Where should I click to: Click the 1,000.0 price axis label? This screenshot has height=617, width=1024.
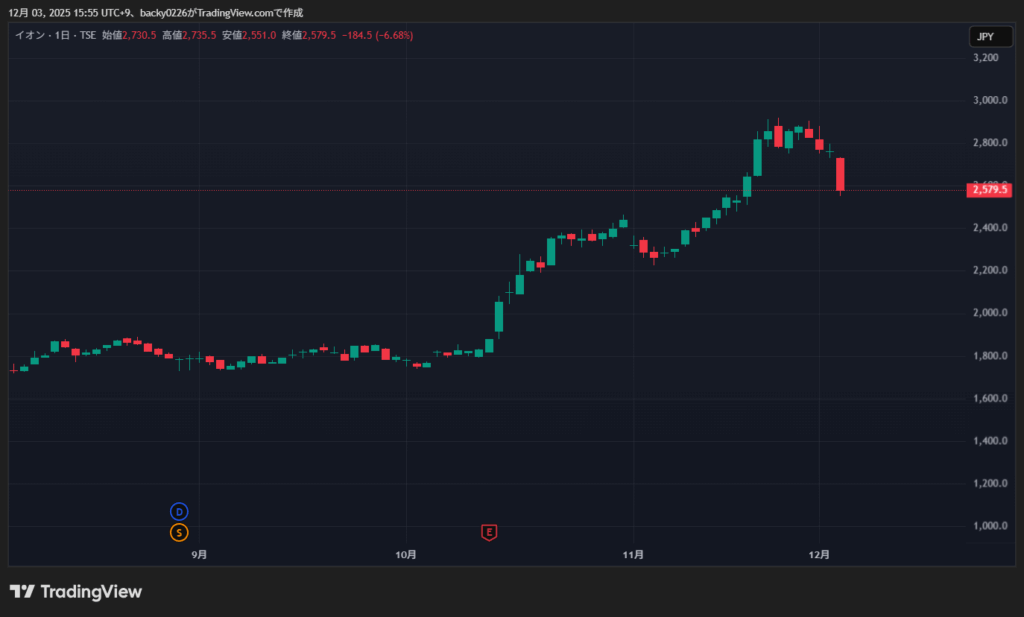(986, 526)
